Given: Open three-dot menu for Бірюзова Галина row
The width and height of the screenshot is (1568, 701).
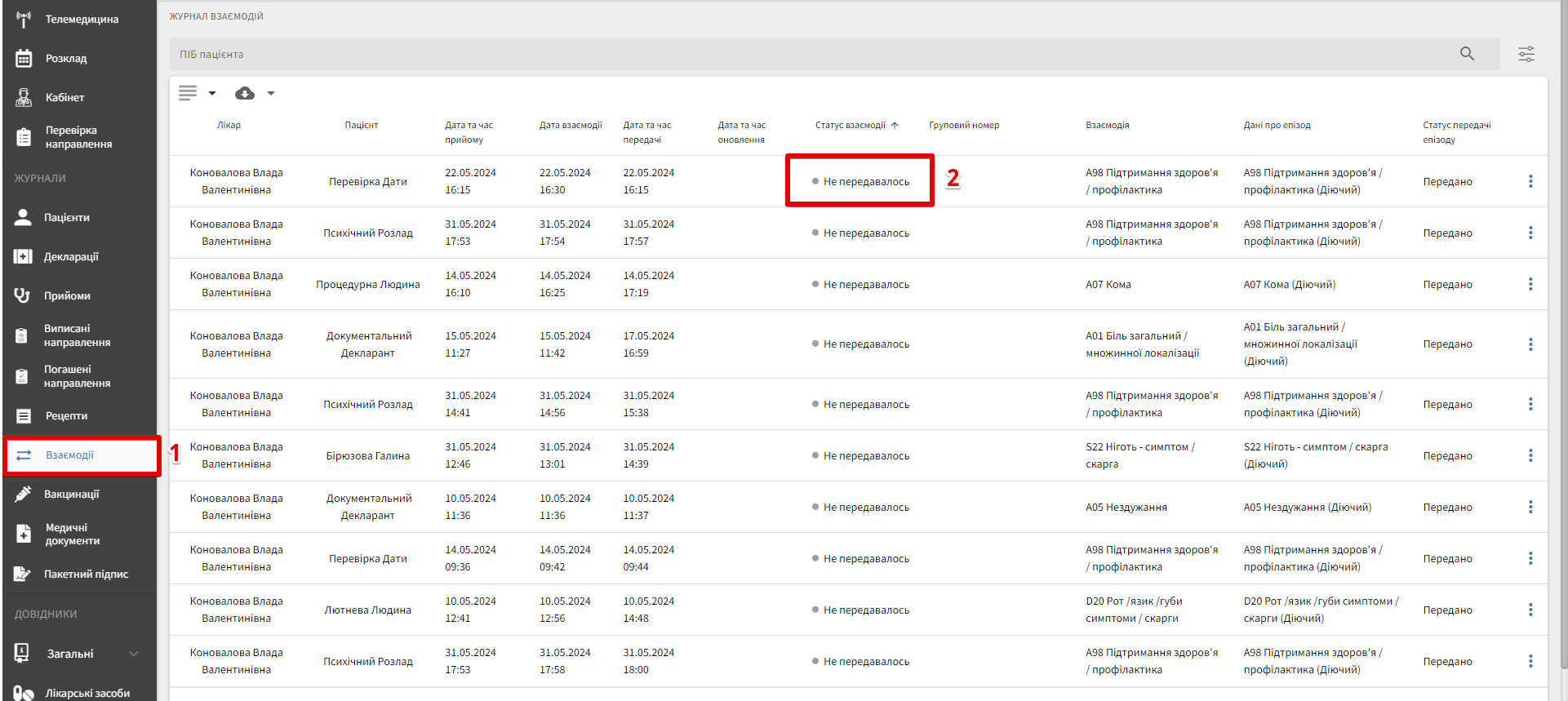Looking at the screenshot, I should [x=1530, y=455].
